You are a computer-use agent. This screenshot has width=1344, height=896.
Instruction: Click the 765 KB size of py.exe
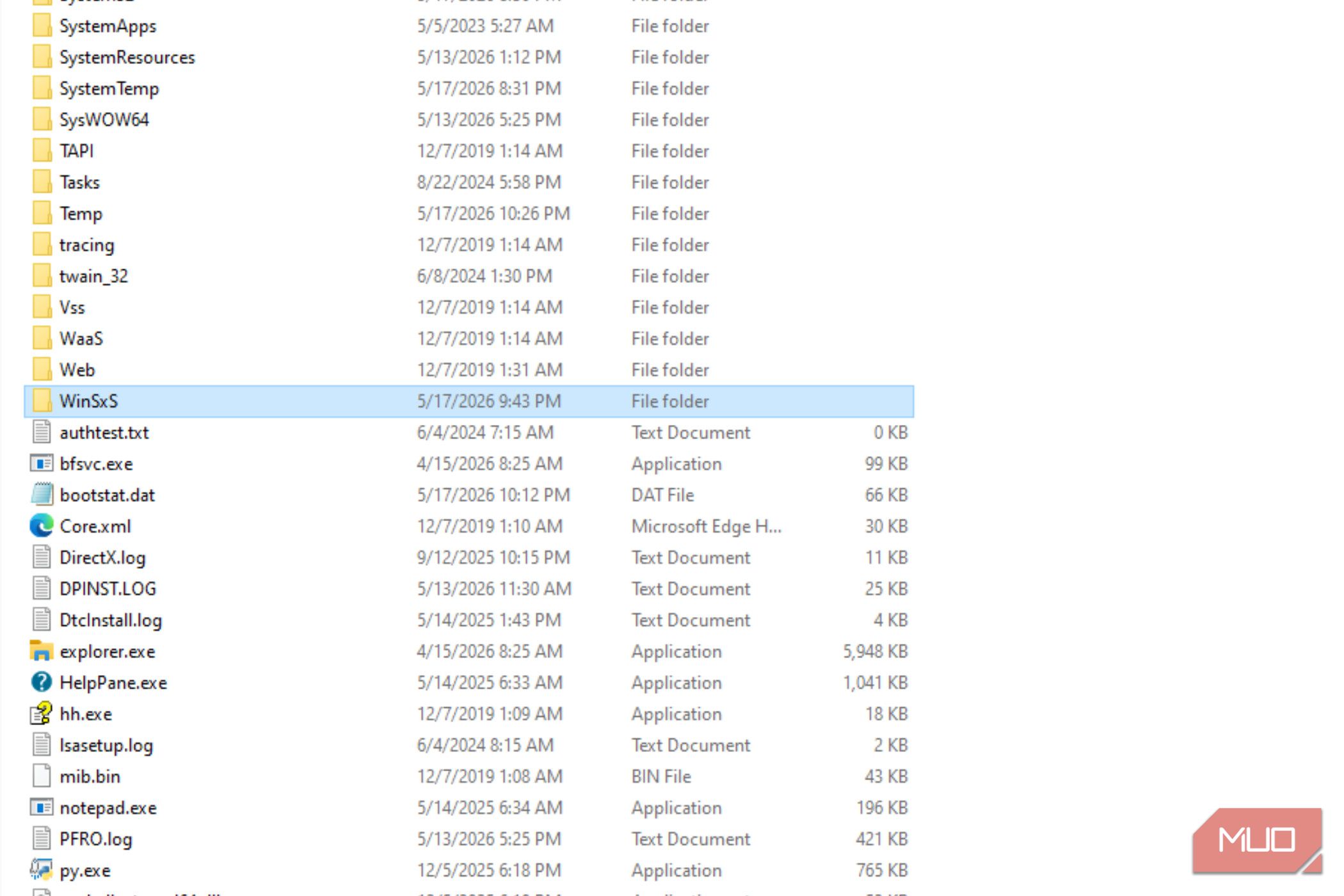(x=882, y=870)
